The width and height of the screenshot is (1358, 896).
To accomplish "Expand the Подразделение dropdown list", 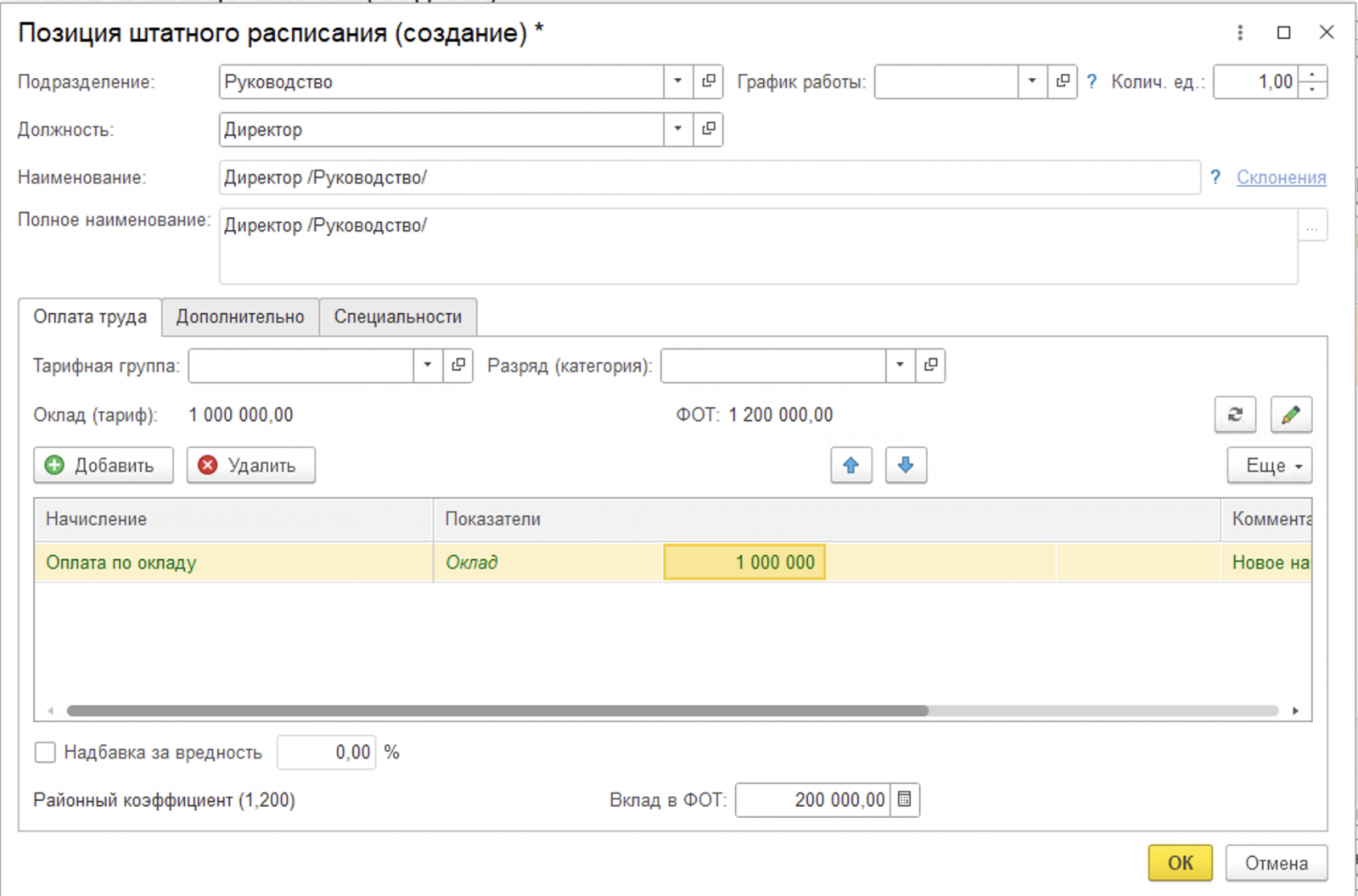I will tap(678, 81).
